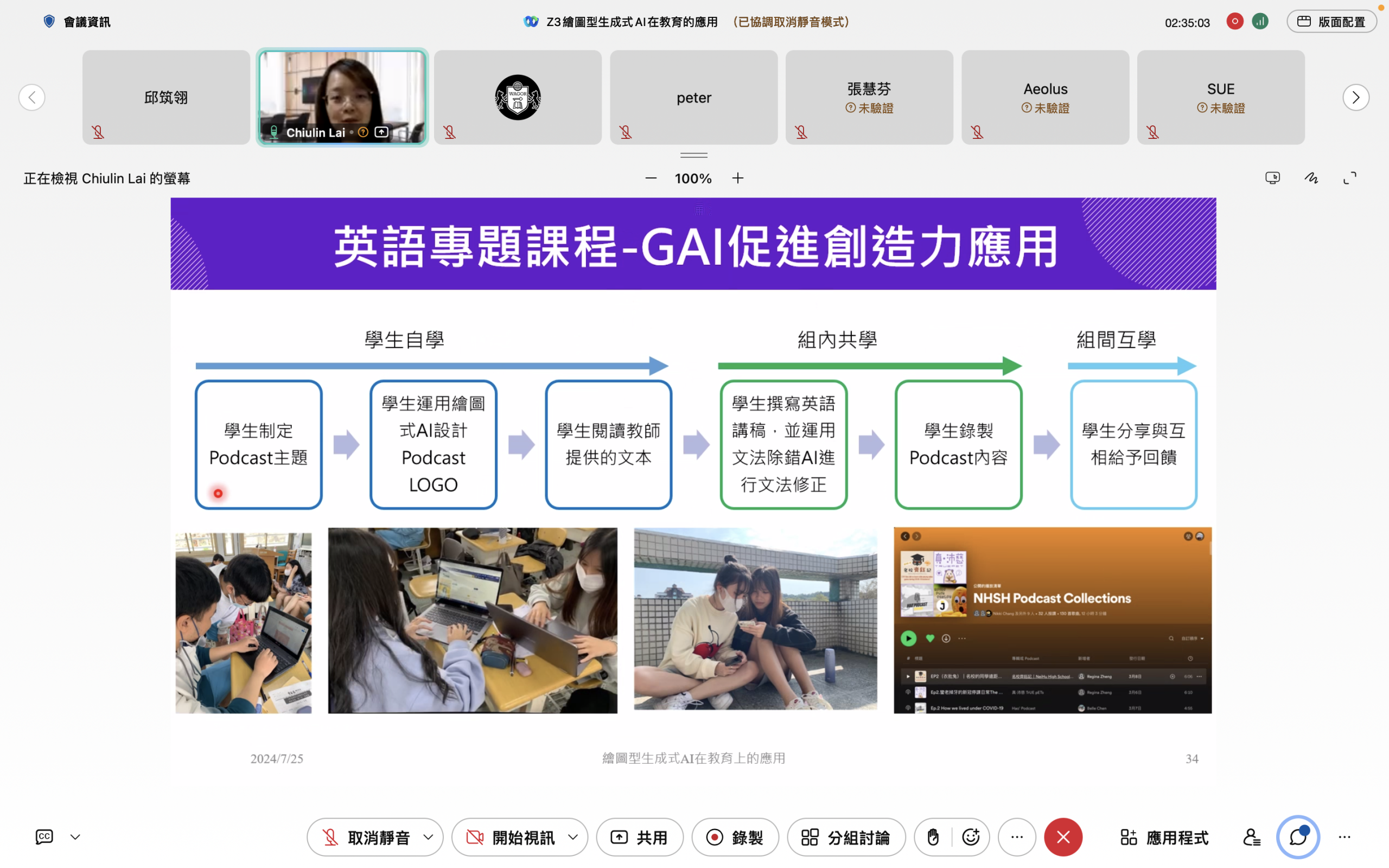Viewport: 1389px width, 868px height.
Task: Zoom in shared screen with plus
Action: (738, 178)
